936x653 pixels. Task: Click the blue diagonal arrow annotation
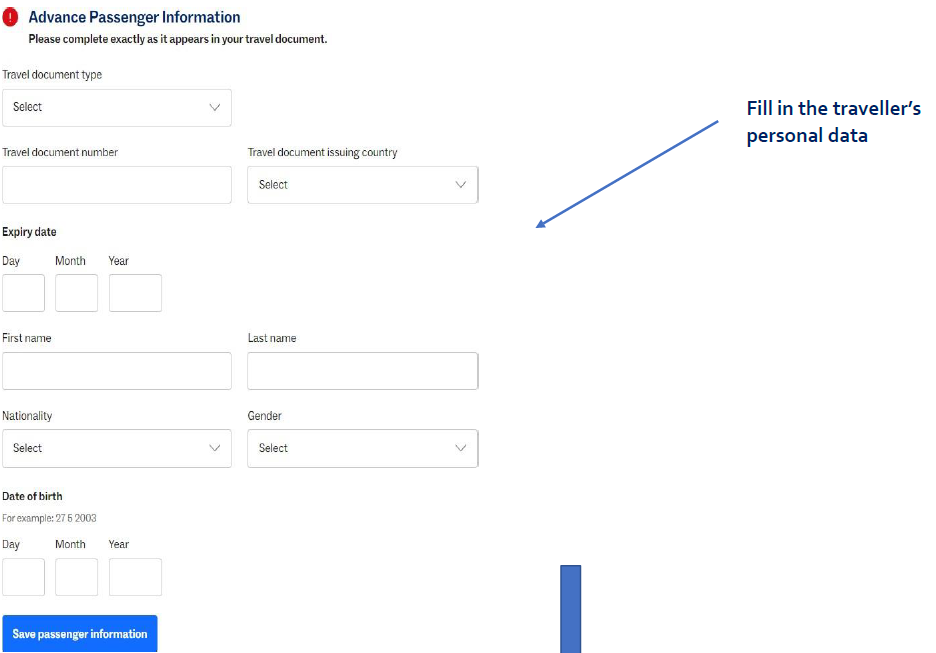tap(628, 174)
